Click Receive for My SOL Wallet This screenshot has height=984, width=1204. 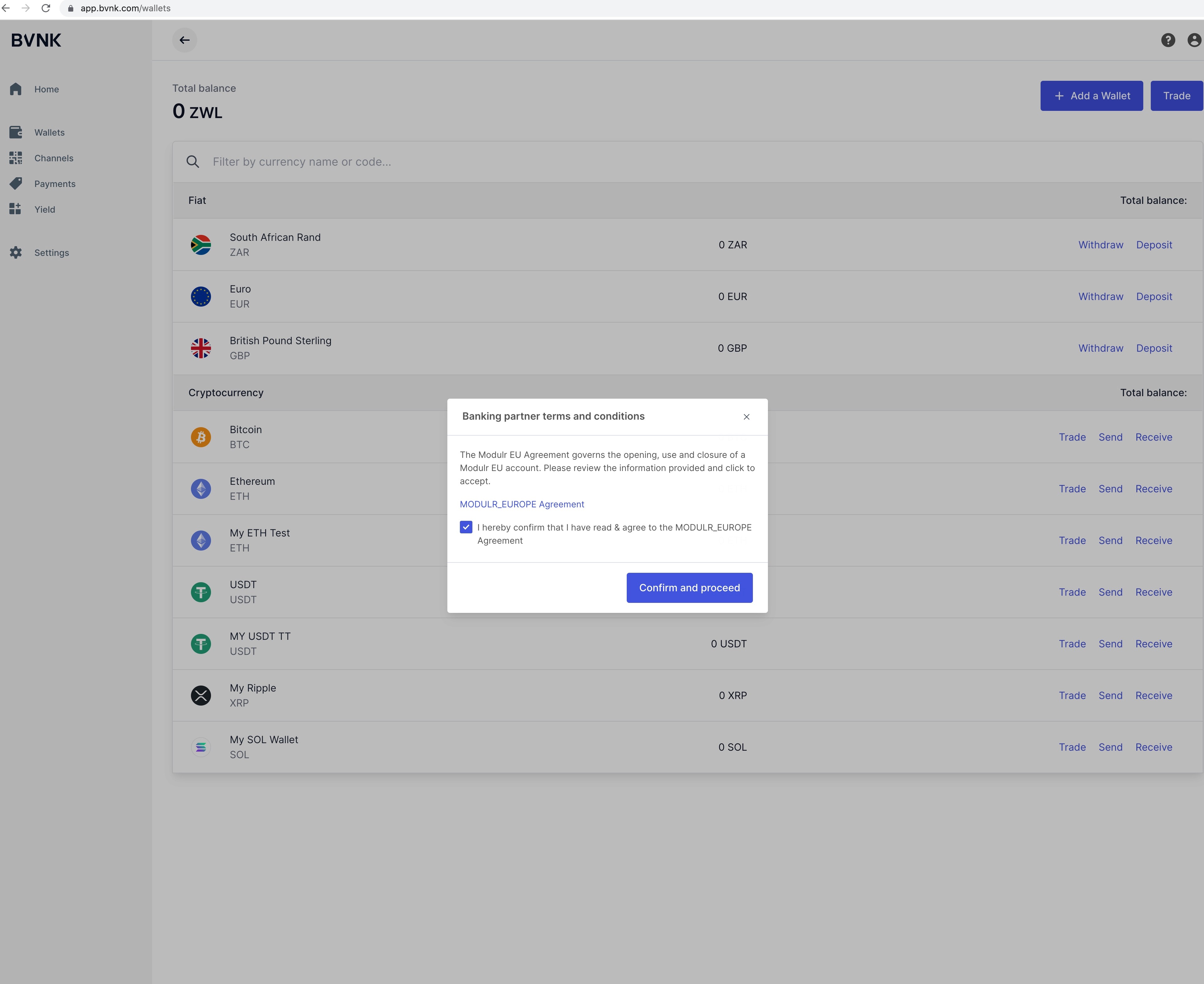[x=1153, y=747]
